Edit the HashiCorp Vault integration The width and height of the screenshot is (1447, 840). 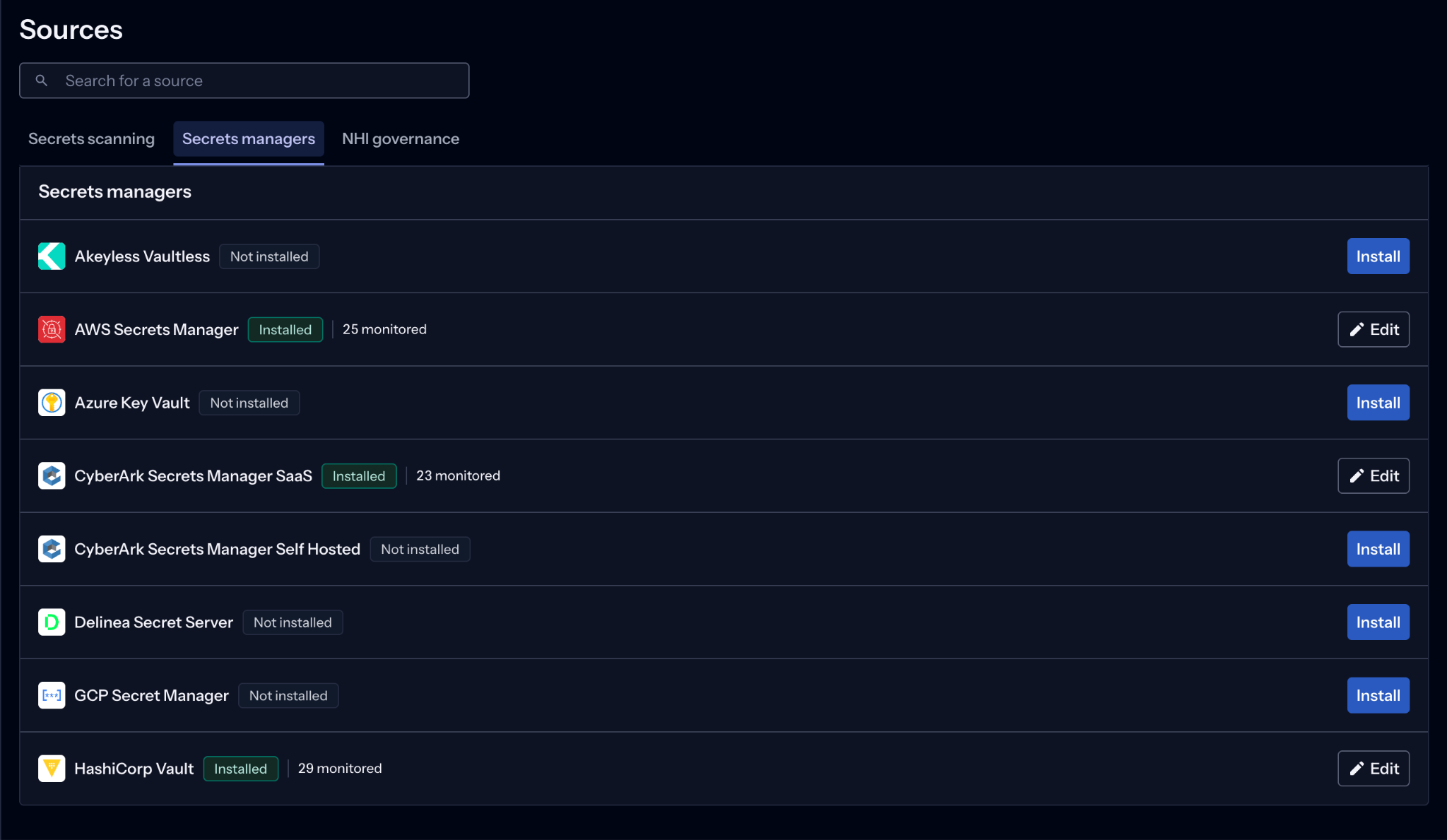pos(1374,769)
